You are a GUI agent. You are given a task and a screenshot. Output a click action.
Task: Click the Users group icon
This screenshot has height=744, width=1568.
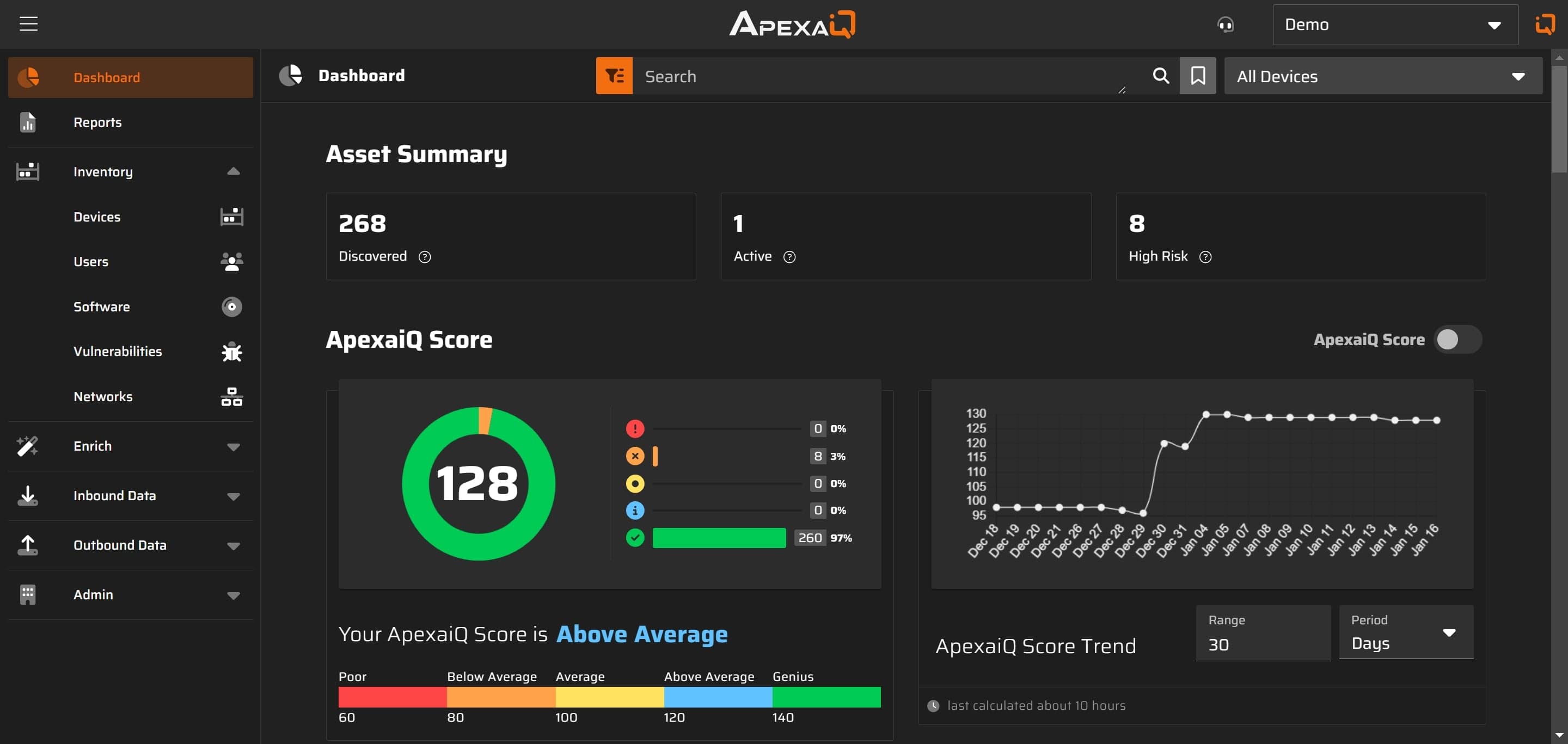(x=231, y=262)
